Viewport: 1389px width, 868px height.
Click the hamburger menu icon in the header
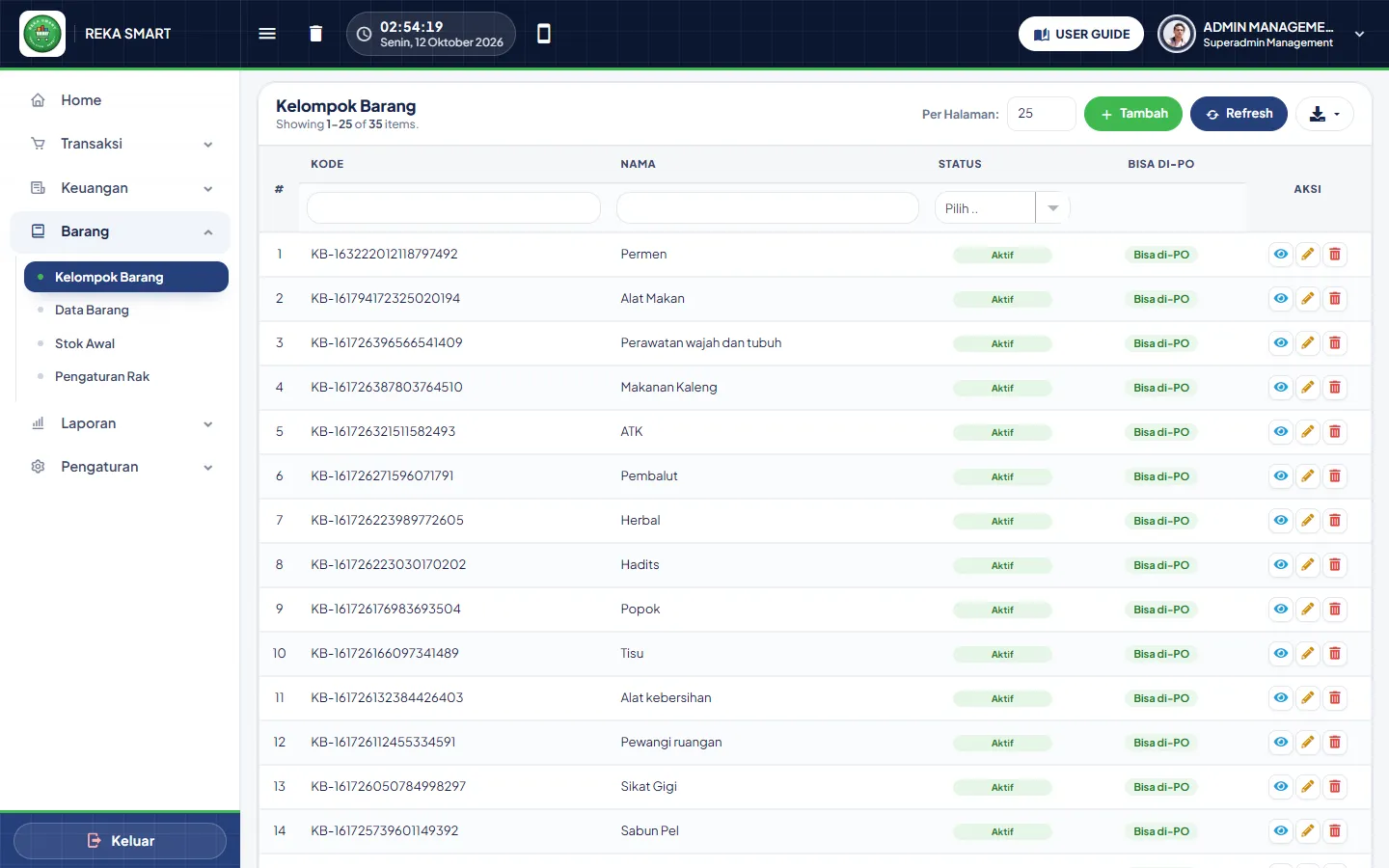[x=267, y=34]
